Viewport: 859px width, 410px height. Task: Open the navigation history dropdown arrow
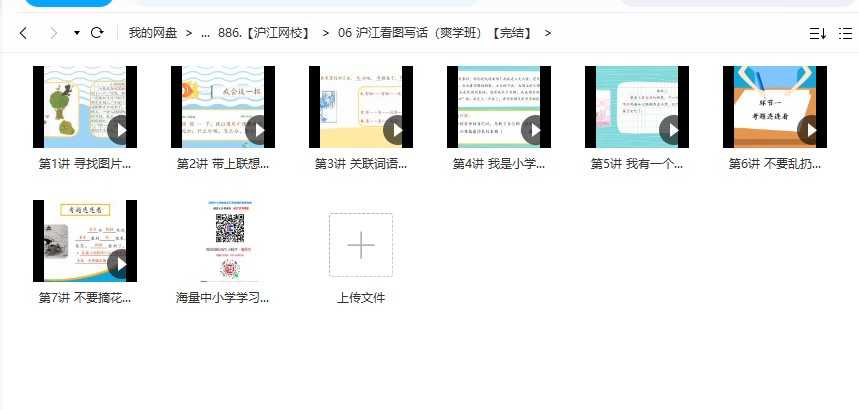(77, 33)
